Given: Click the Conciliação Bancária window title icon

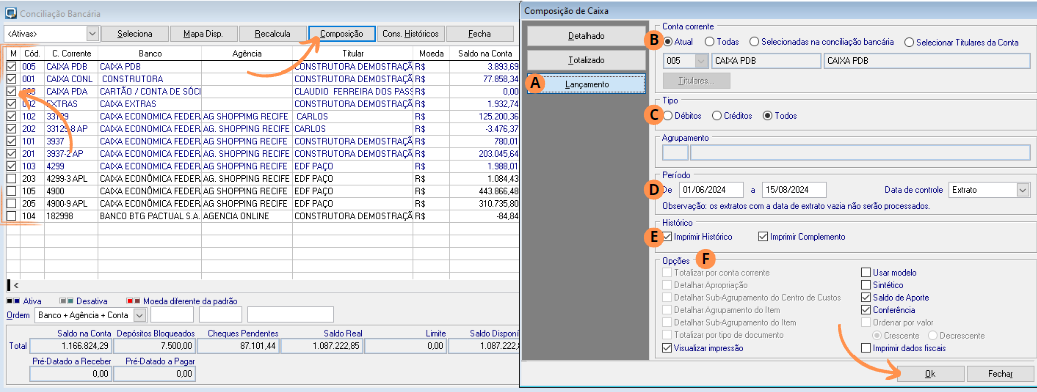Looking at the screenshot, I should [x=11, y=13].
